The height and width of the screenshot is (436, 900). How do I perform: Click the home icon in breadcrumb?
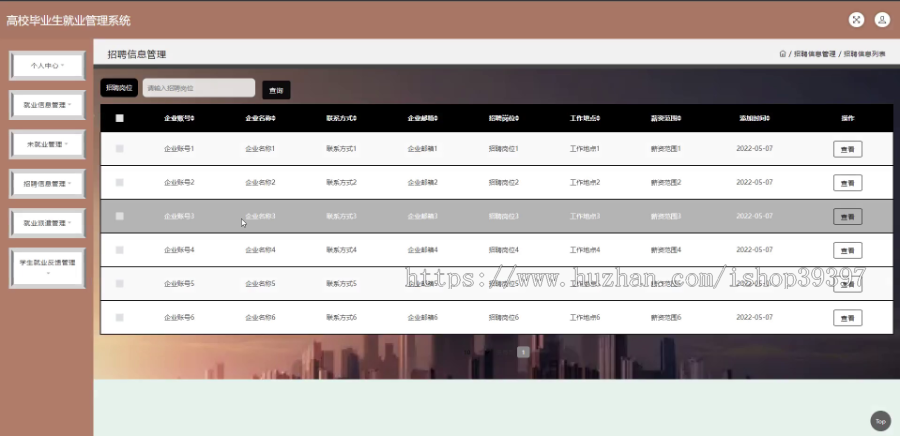[782, 54]
